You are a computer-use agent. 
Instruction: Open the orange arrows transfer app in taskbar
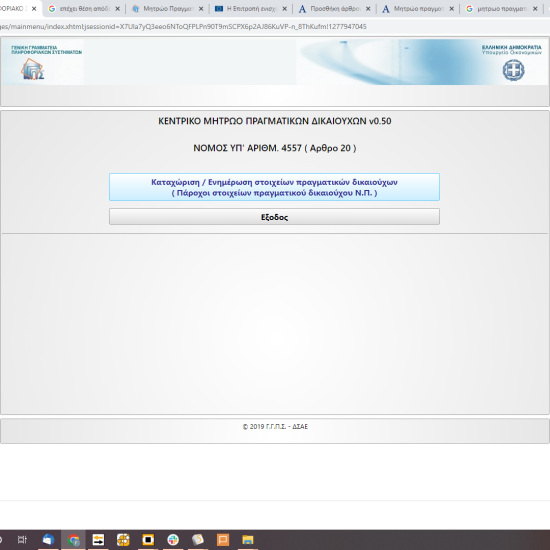[98, 539]
